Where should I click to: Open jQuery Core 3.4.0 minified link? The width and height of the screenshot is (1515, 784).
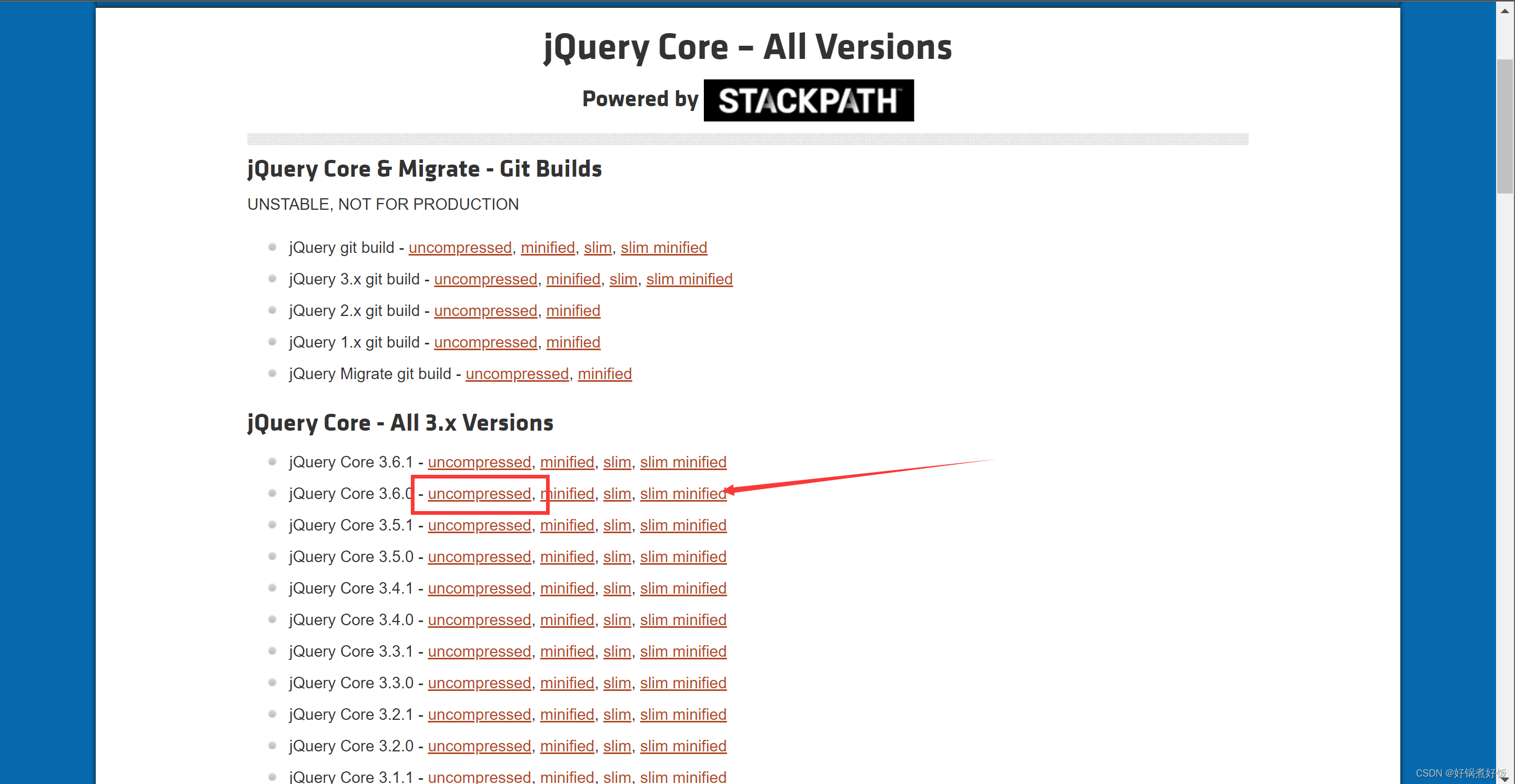click(x=567, y=619)
